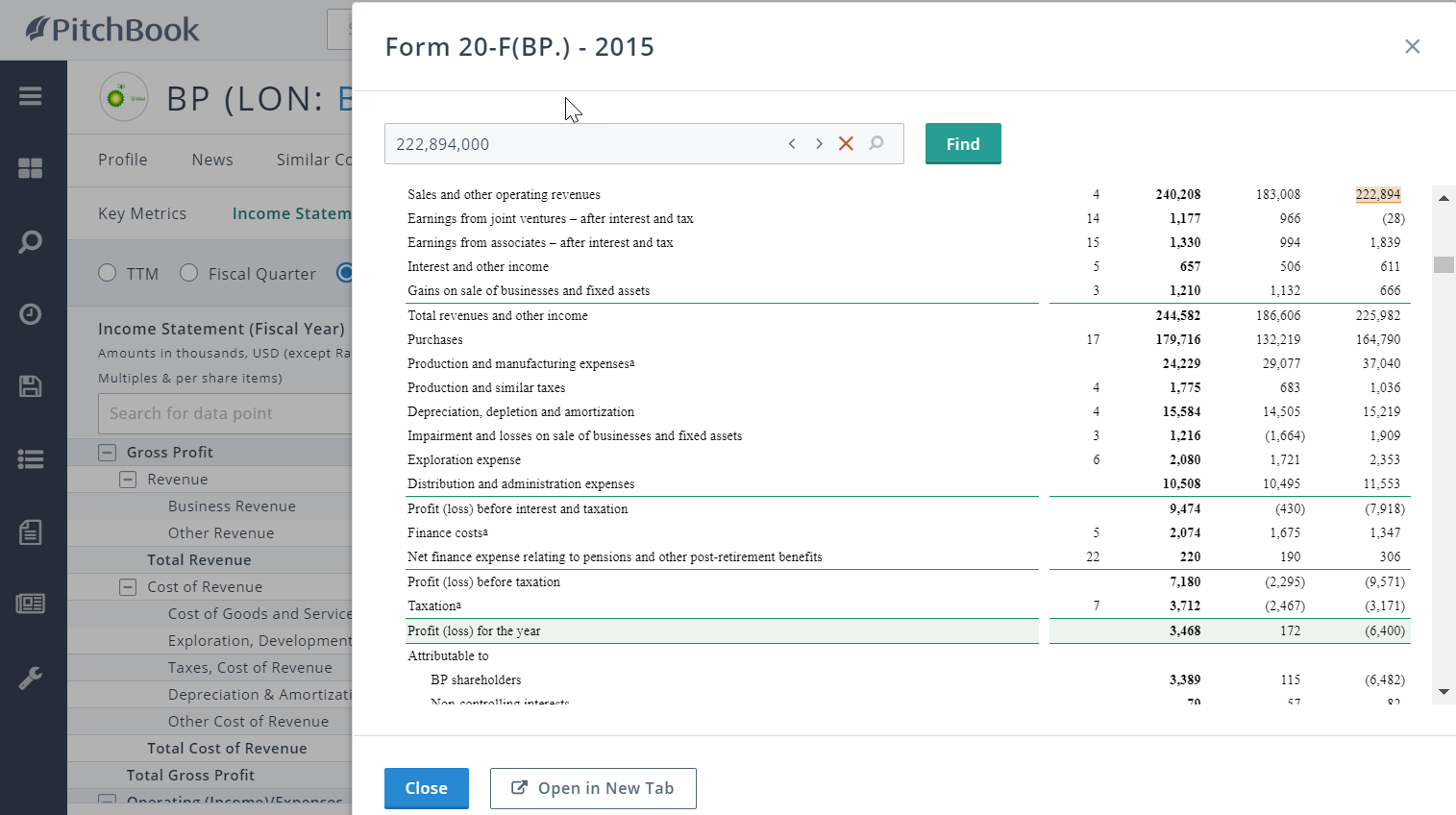
Task: Go to next search match
Action: click(819, 143)
